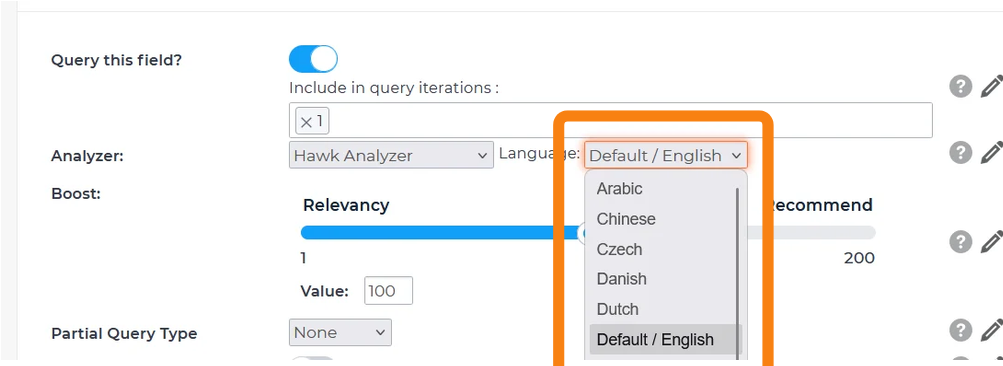Open help for Query this field
The image size is (1003, 366).
coord(960,86)
